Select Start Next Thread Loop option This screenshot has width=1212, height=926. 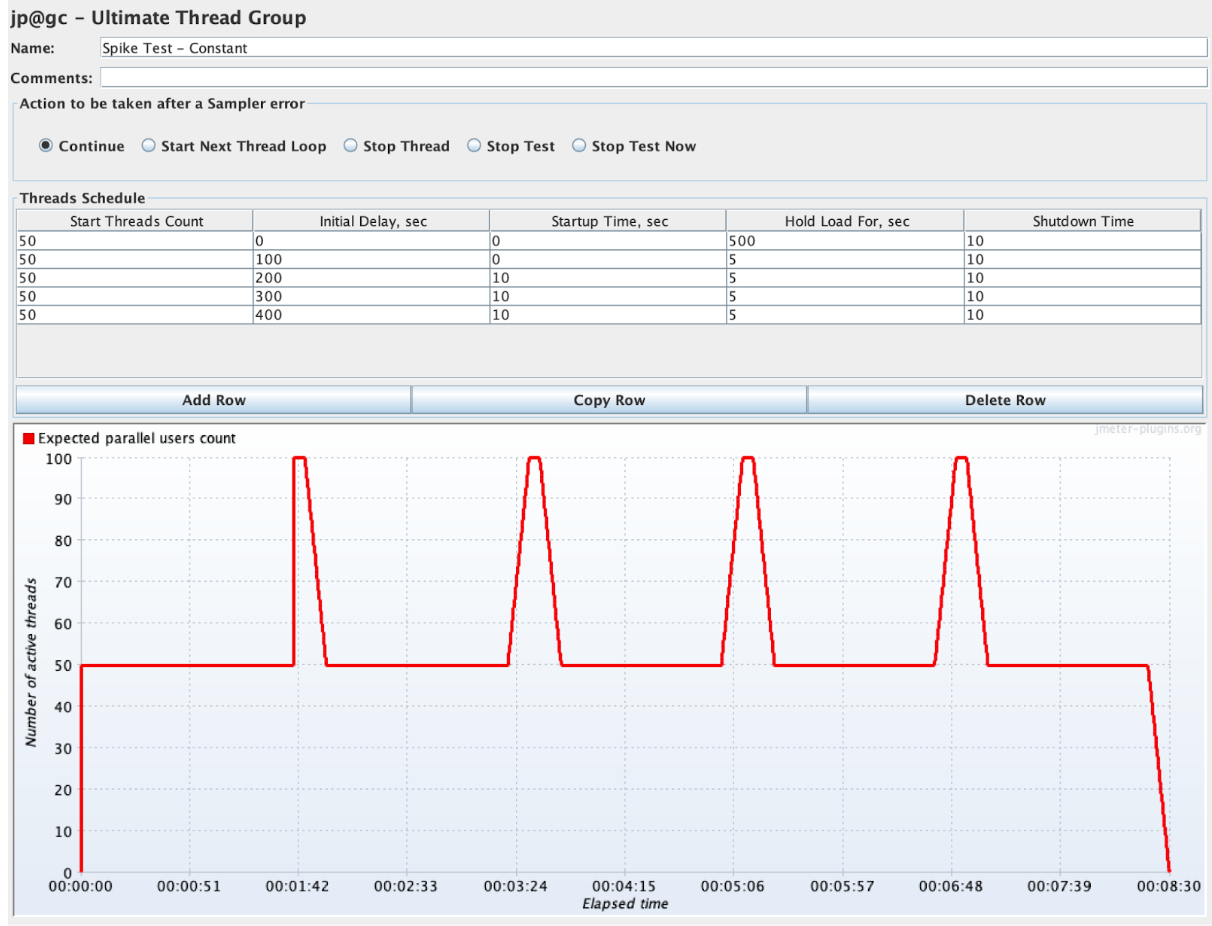(148, 146)
